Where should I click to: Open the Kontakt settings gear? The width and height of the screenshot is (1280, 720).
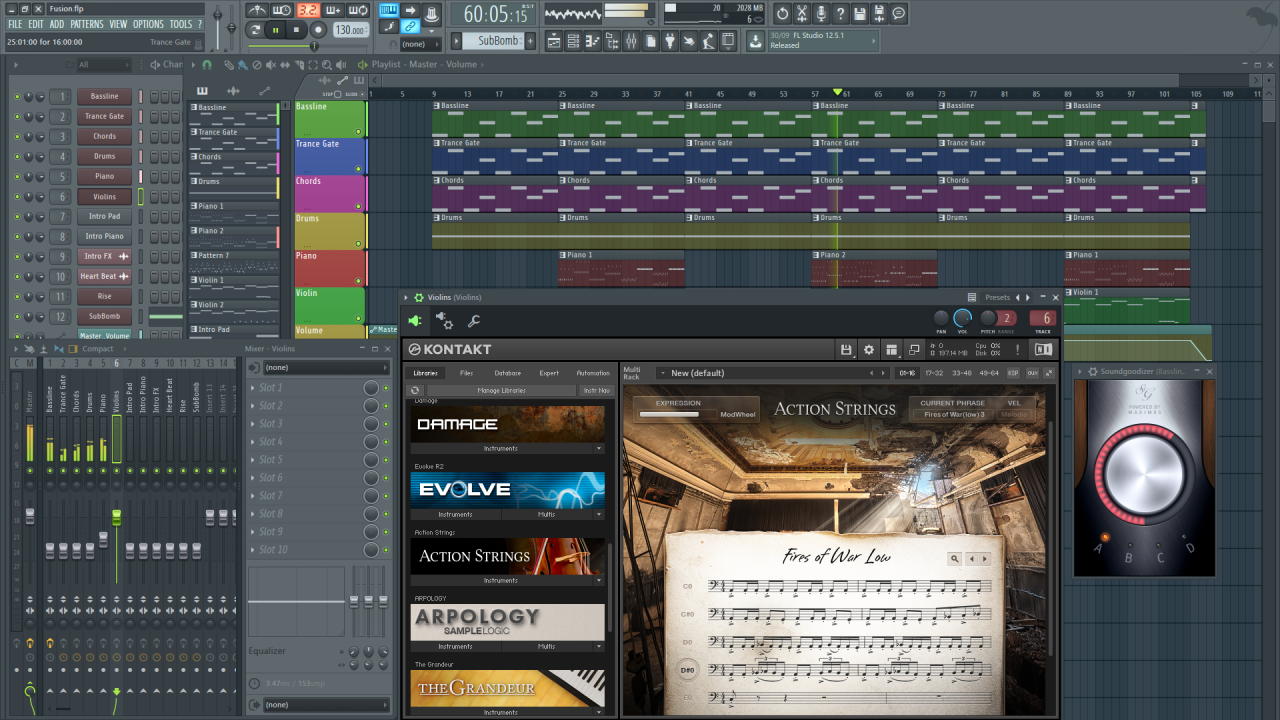pos(868,349)
